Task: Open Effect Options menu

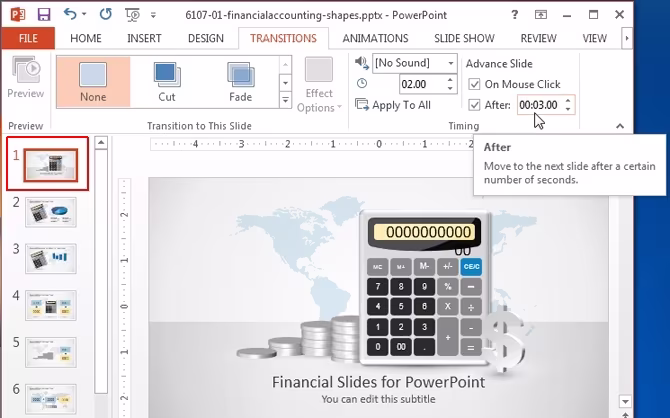Action: (319, 85)
